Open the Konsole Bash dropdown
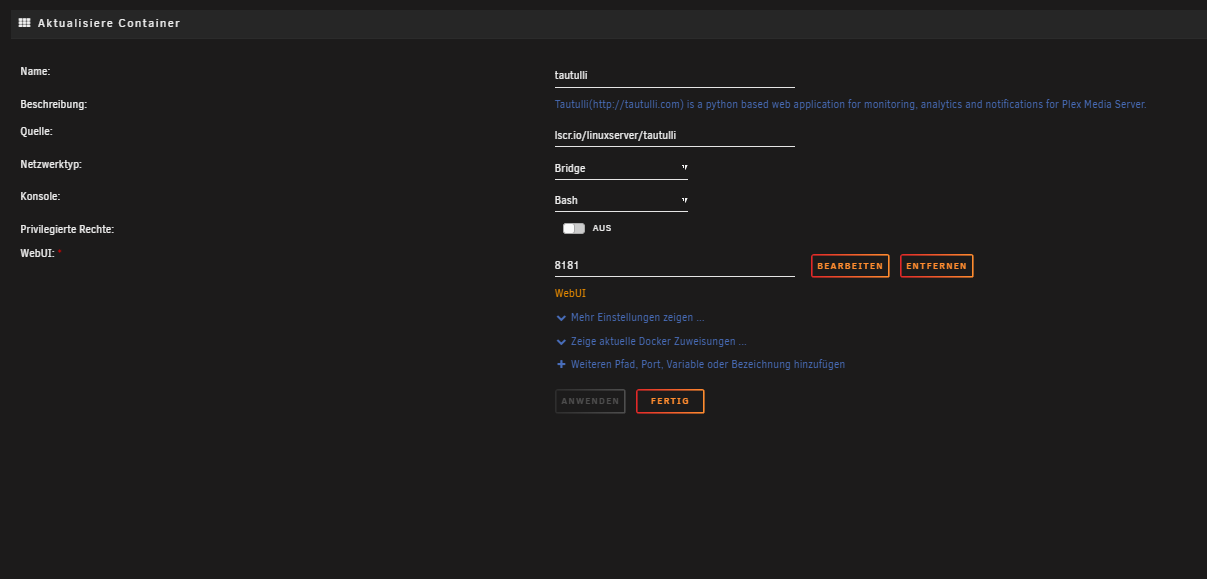This screenshot has width=1207, height=579. (x=621, y=200)
